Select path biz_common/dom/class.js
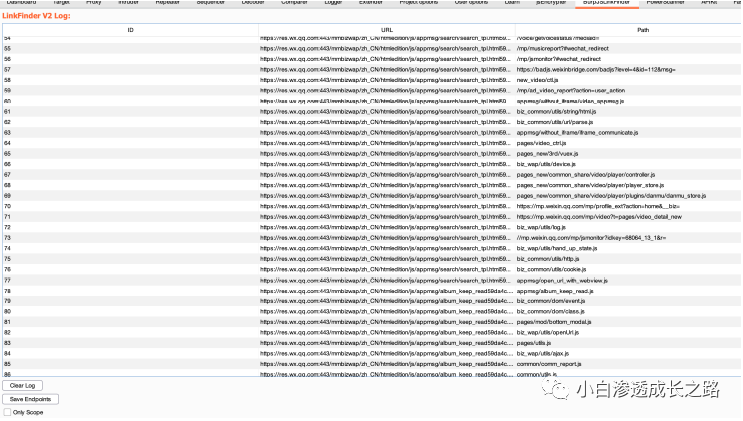 point(551,311)
